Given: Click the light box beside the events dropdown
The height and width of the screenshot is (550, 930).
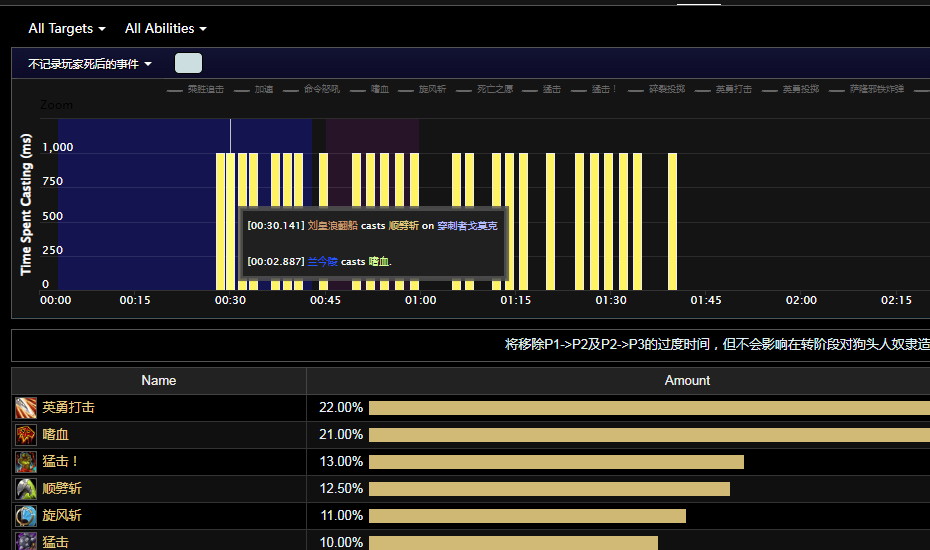Looking at the screenshot, I should coord(188,63).
